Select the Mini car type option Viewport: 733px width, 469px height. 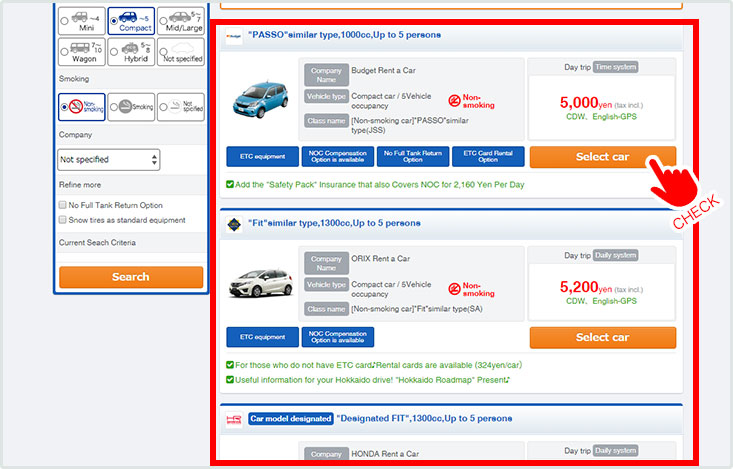pos(80,18)
